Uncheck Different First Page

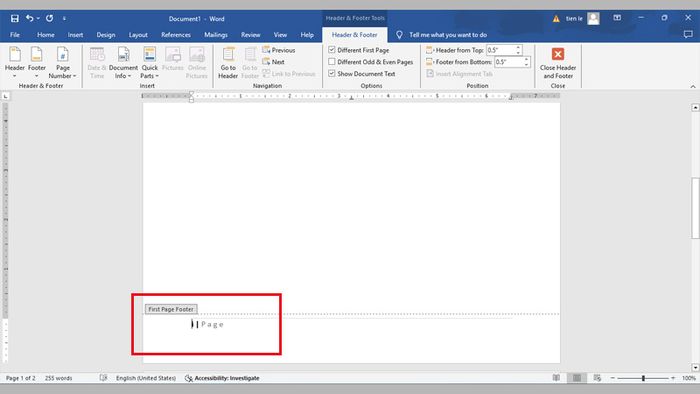(x=332, y=50)
